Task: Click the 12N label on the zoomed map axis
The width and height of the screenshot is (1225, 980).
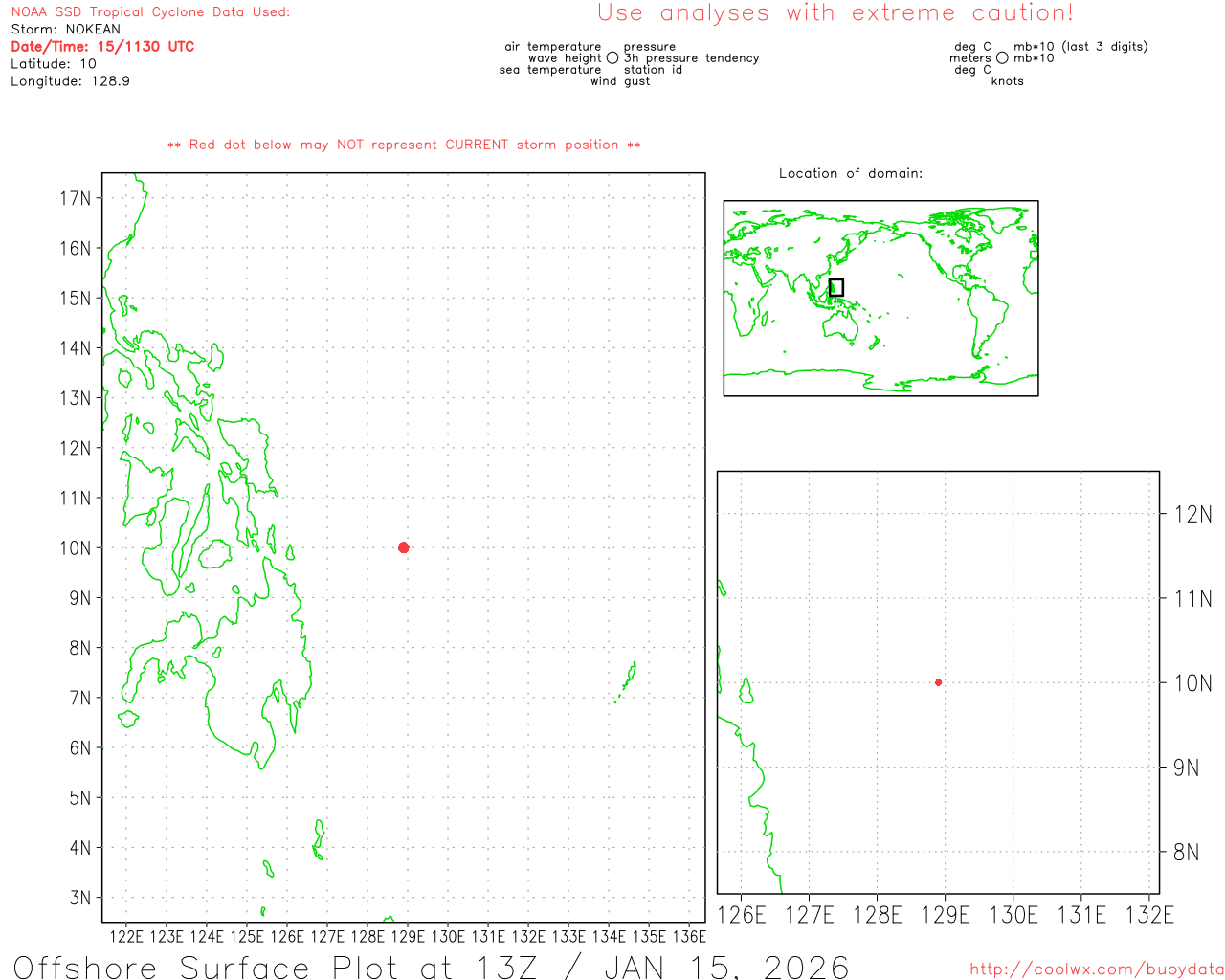Action: tap(1192, 515)
